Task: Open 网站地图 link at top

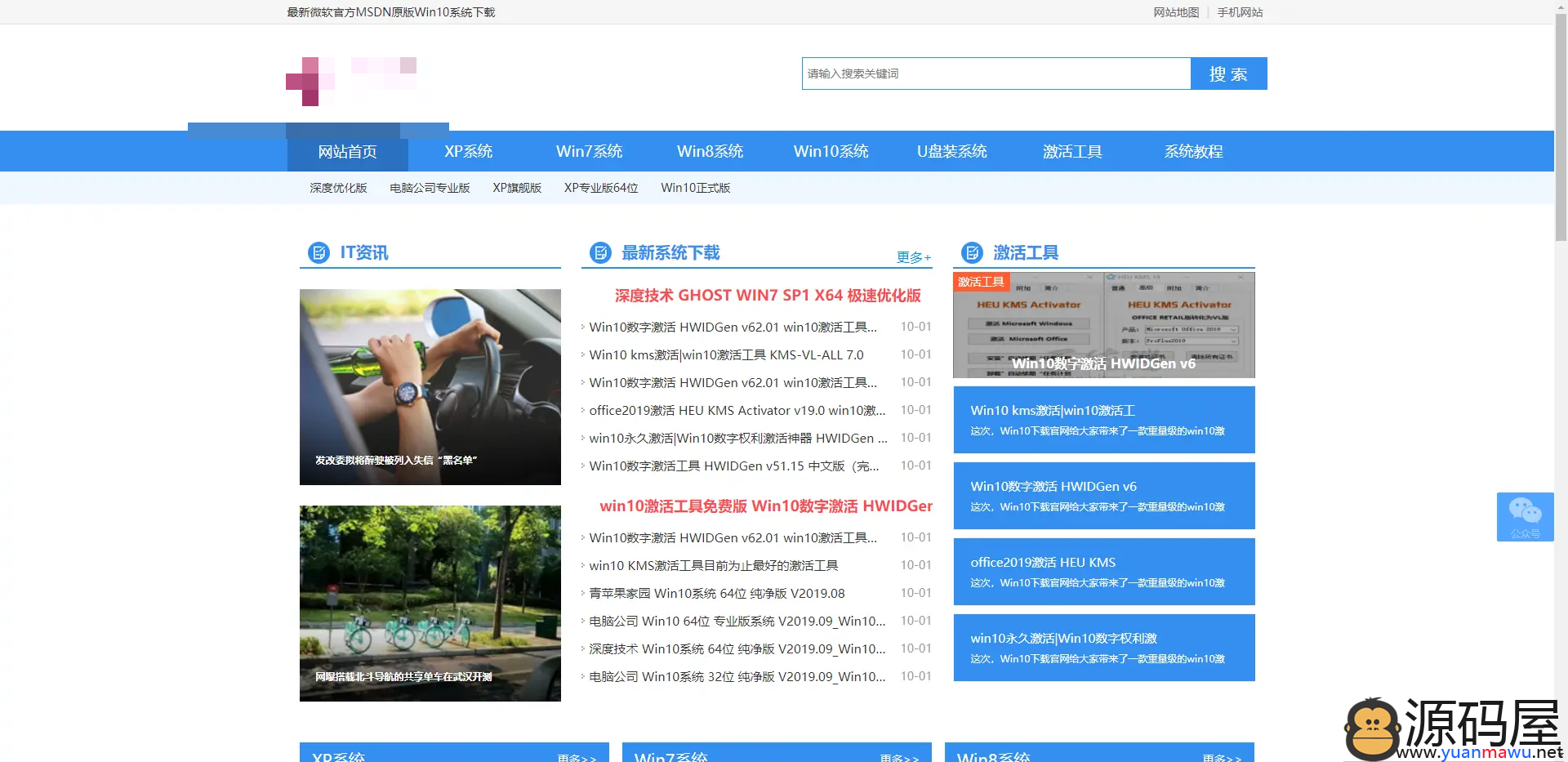Action: point(1176,12)
